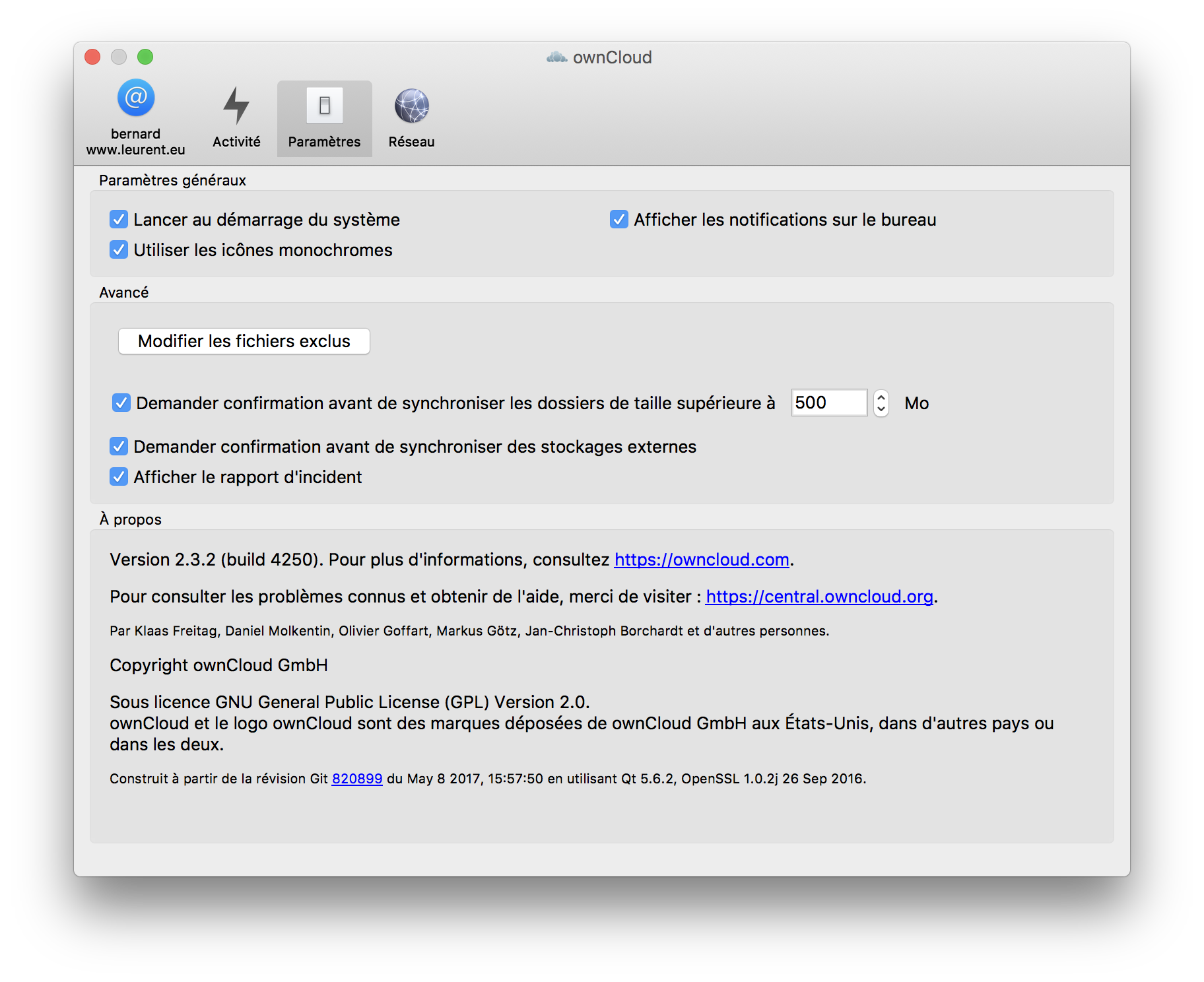Uncheck confirmation for stockages externes sync
Image resolution: width=1204 pixels, height=982 pixels.
tap(119, 446)
